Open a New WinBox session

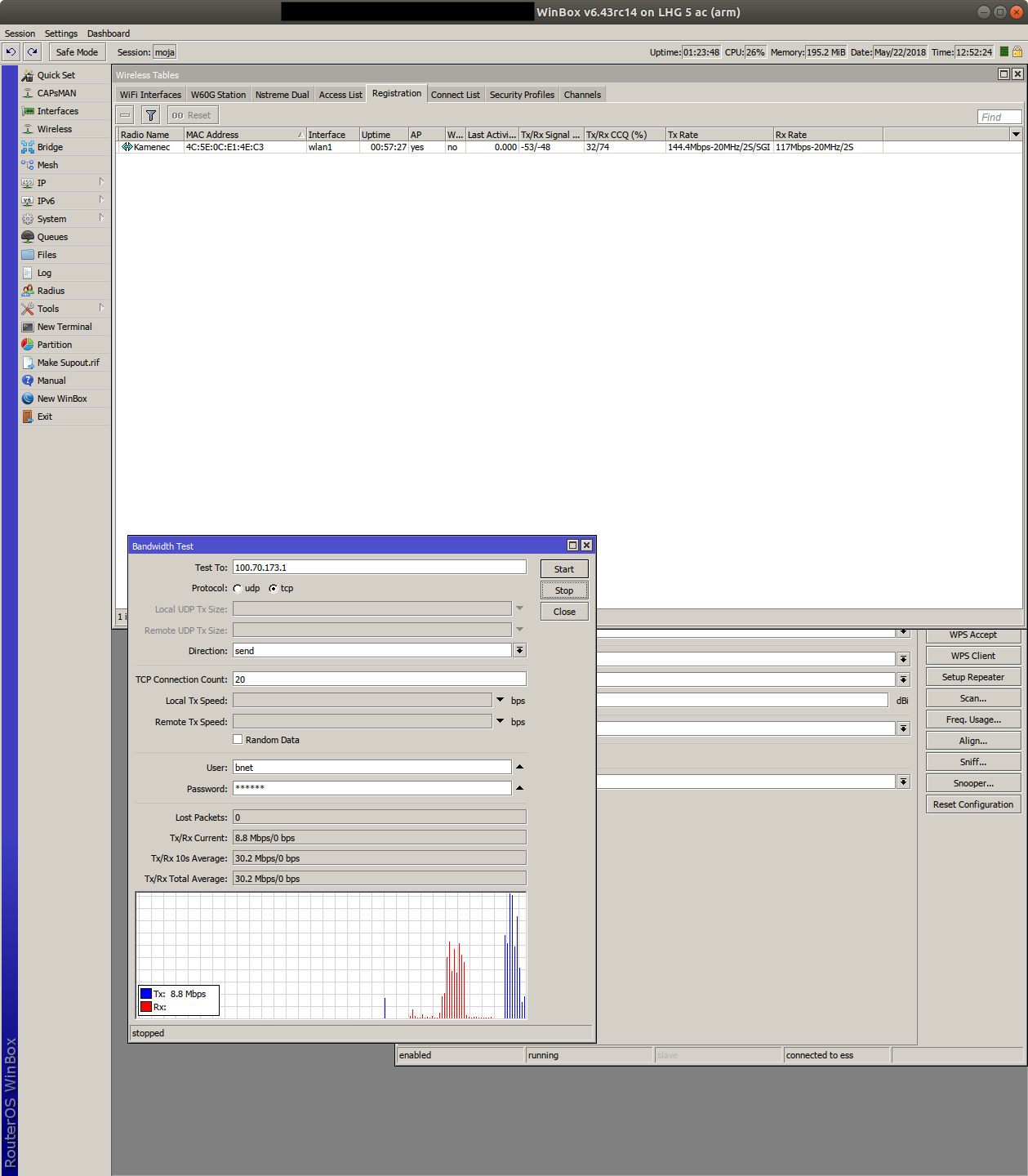point(60,398)
